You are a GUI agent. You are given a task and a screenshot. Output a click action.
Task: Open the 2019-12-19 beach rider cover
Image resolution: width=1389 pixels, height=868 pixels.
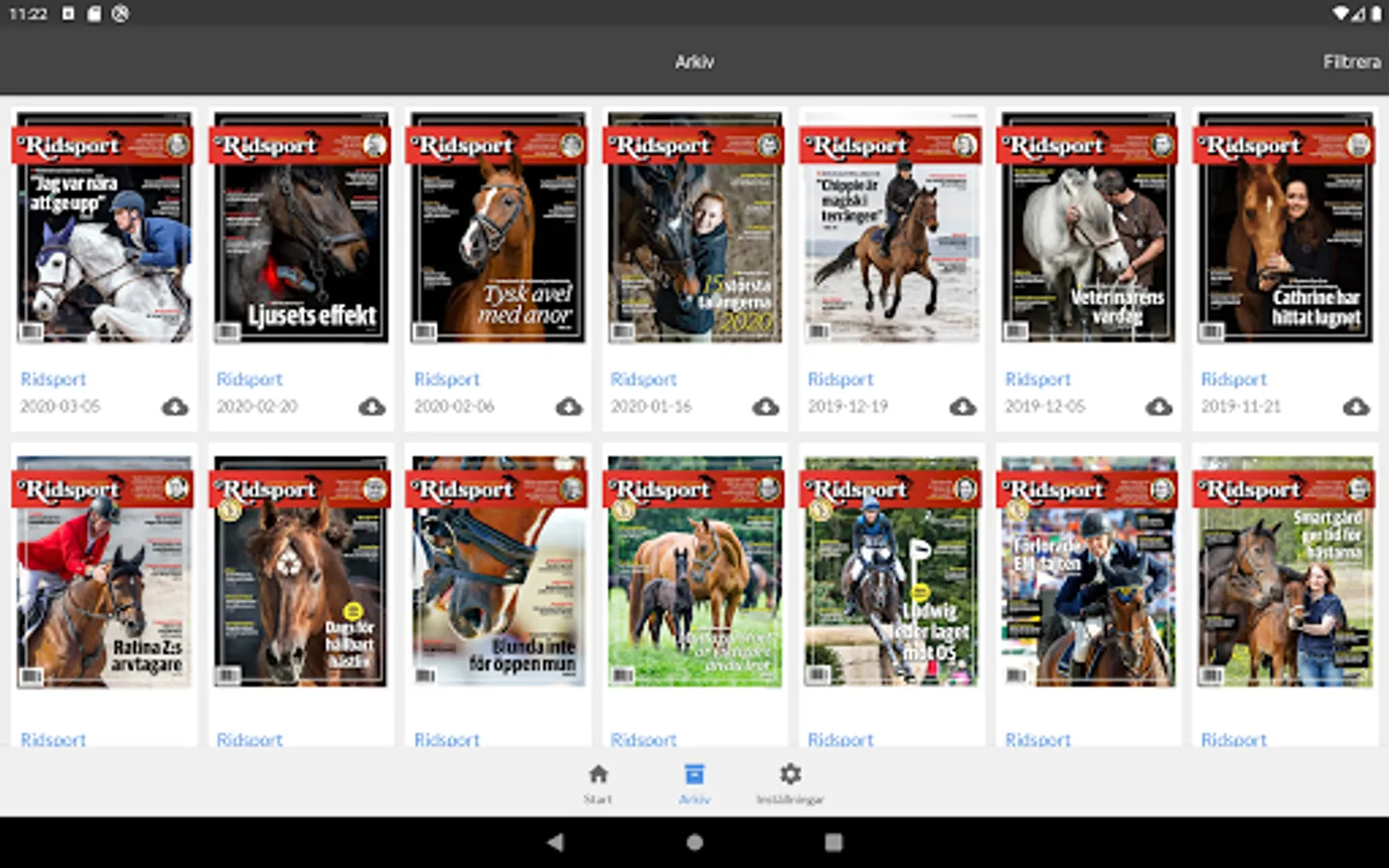point(891,228)
